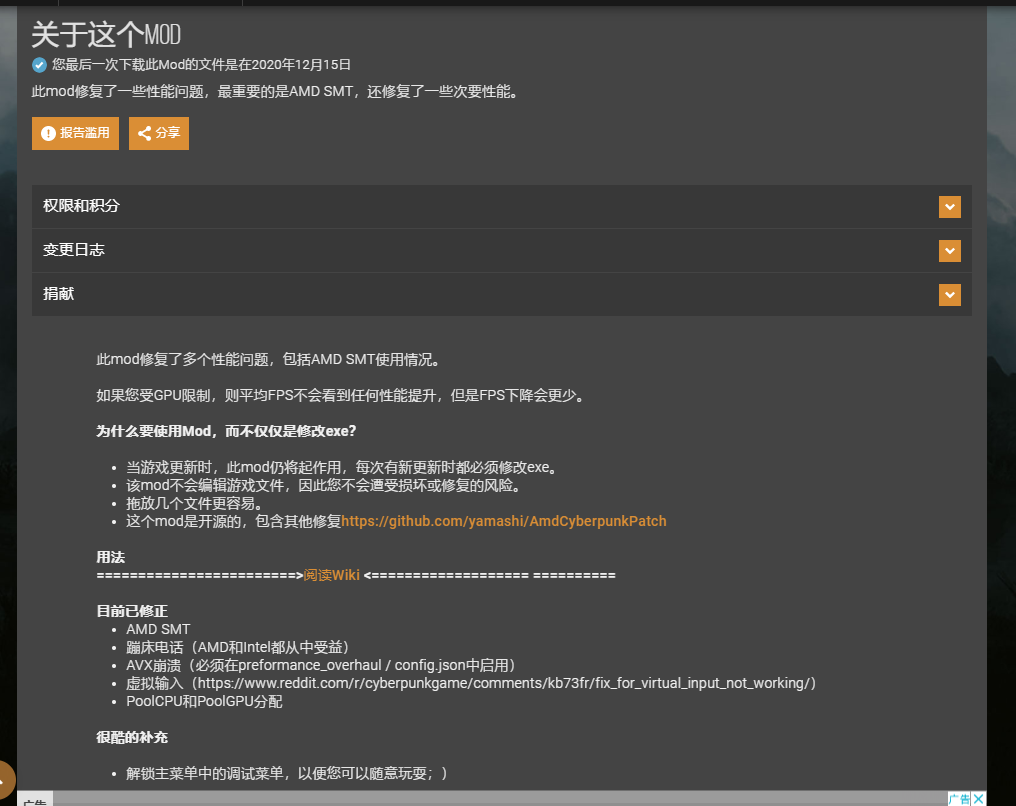1016x806 pixels.
Task: Click the 权限和积分 section header text
Action: tap(81, 206)
